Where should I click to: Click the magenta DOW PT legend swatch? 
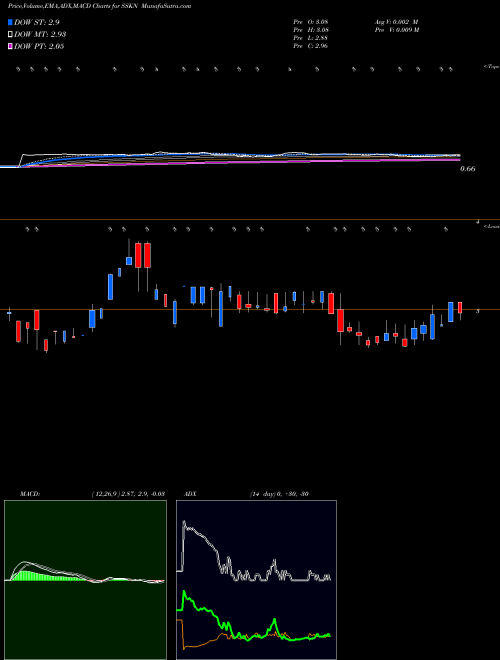coord(10,46)
